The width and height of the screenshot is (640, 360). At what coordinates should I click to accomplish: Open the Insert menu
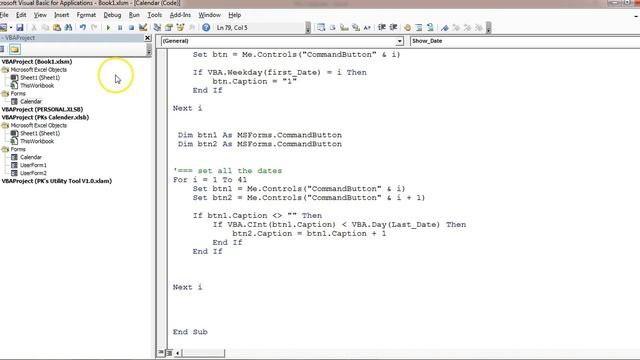point(62,15)
